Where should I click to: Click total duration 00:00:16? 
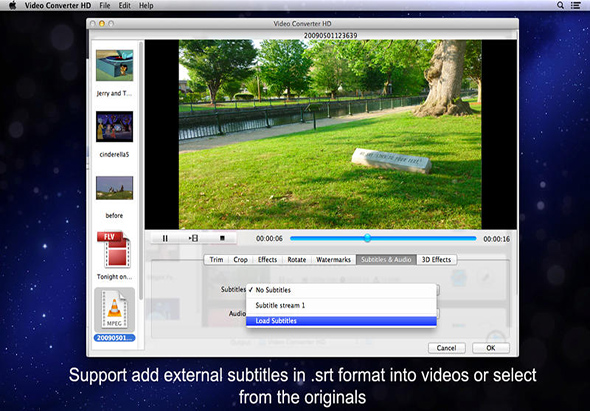(496, 239)
